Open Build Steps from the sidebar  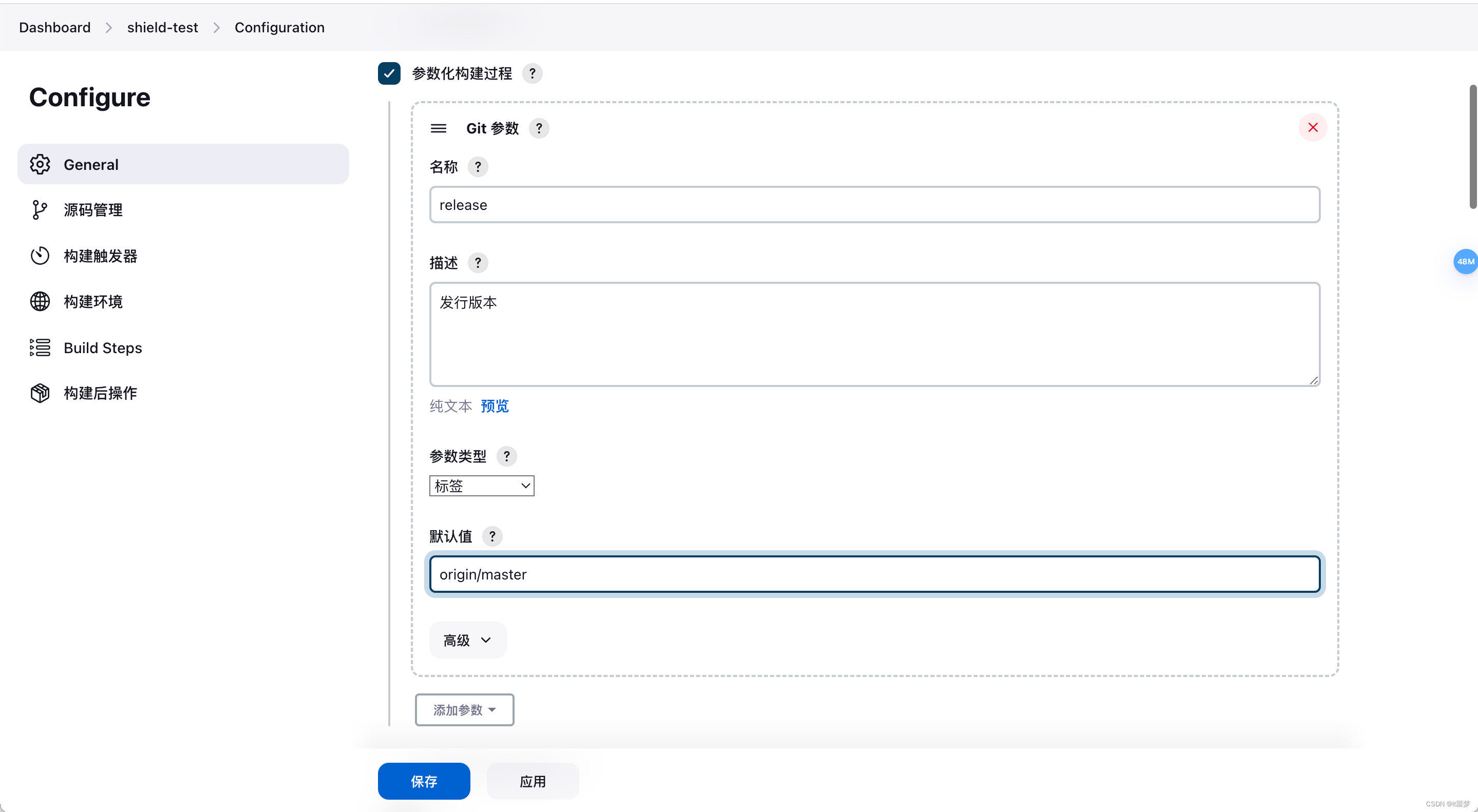coord(102,347)
